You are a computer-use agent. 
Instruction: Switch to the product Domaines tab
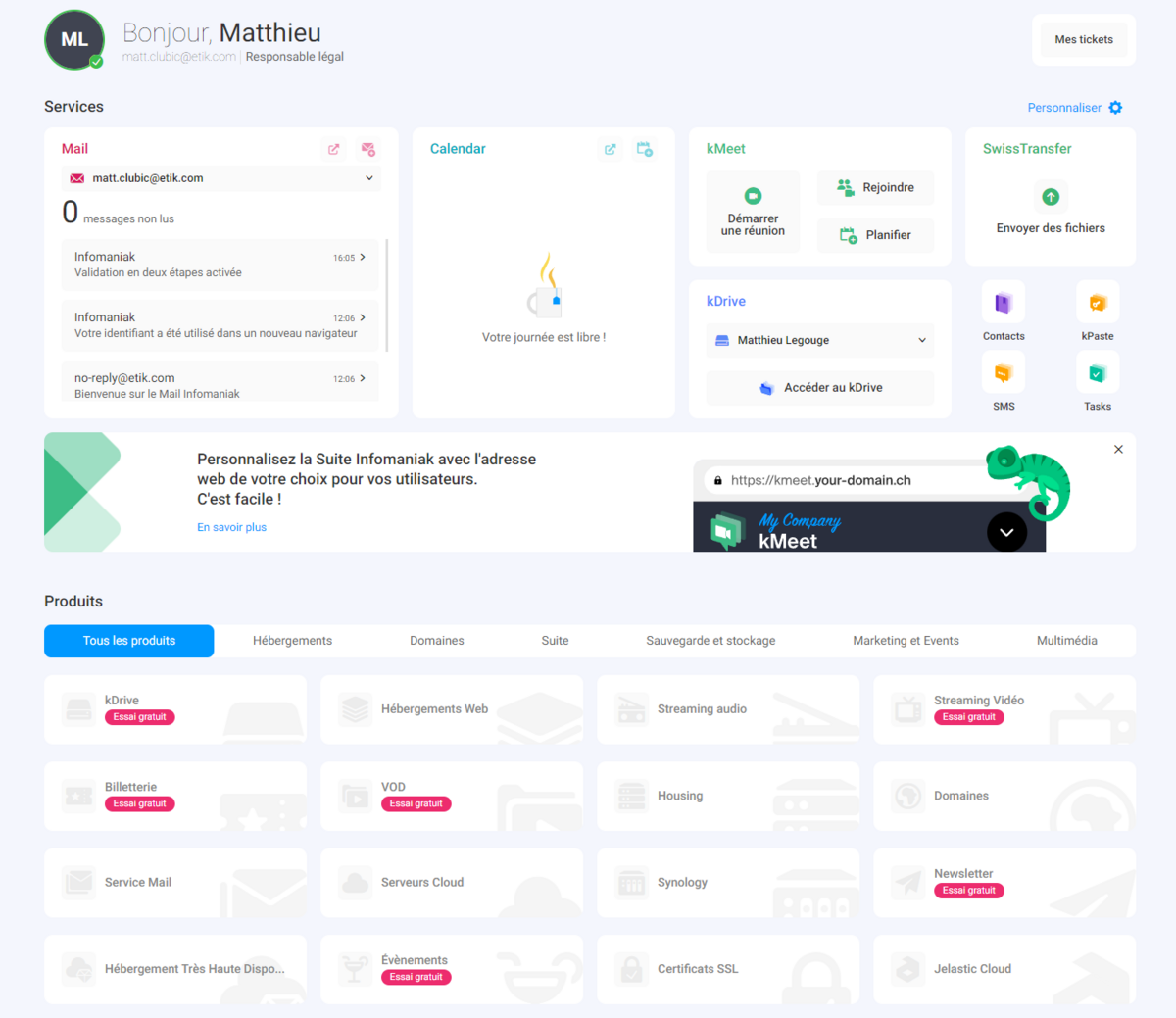(437, 641)
